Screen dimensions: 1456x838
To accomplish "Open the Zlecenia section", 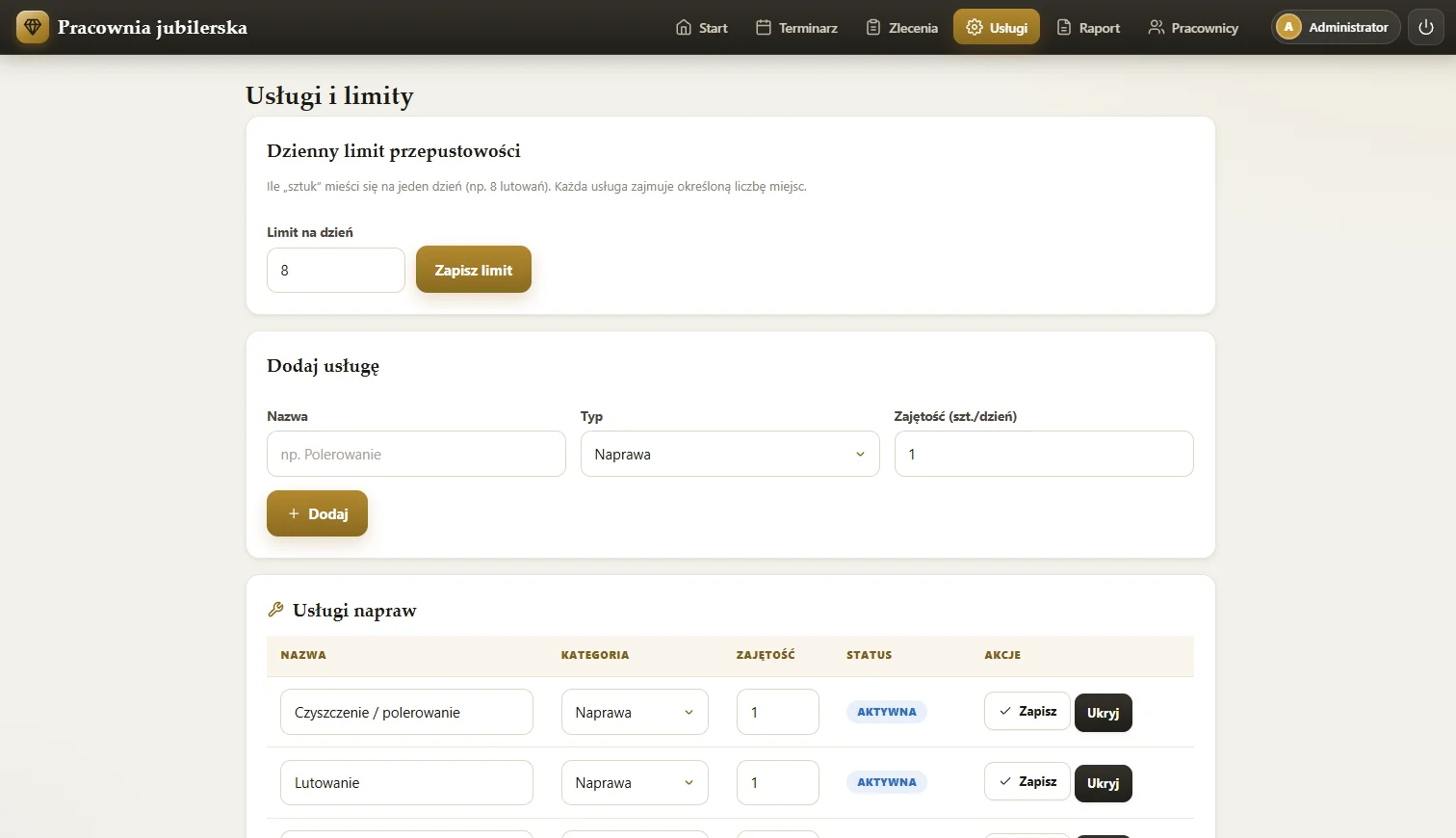I will click(901, 27).
